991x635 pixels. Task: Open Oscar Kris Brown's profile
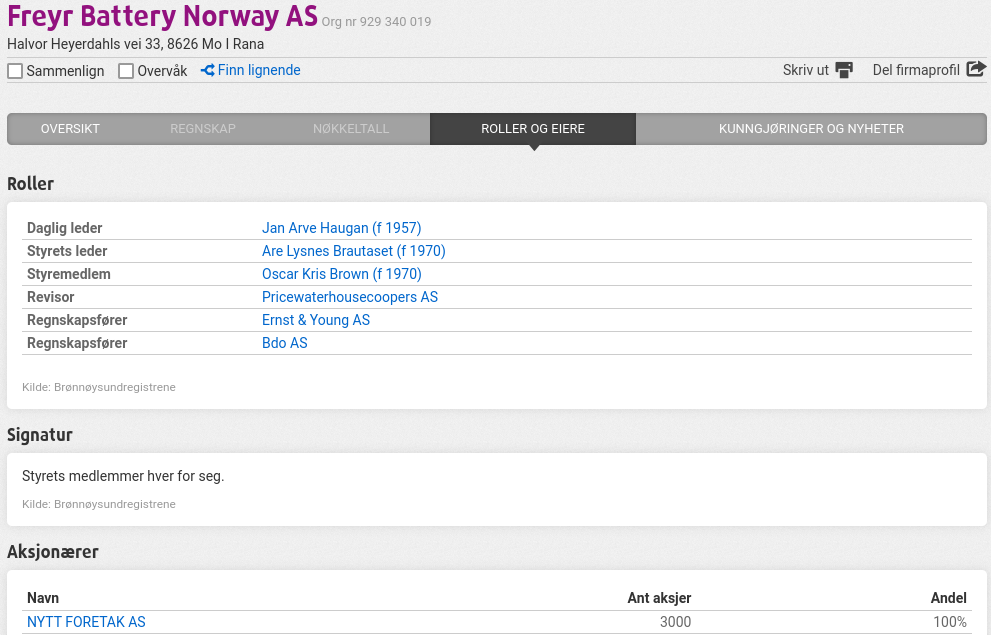tap(341, 274)
